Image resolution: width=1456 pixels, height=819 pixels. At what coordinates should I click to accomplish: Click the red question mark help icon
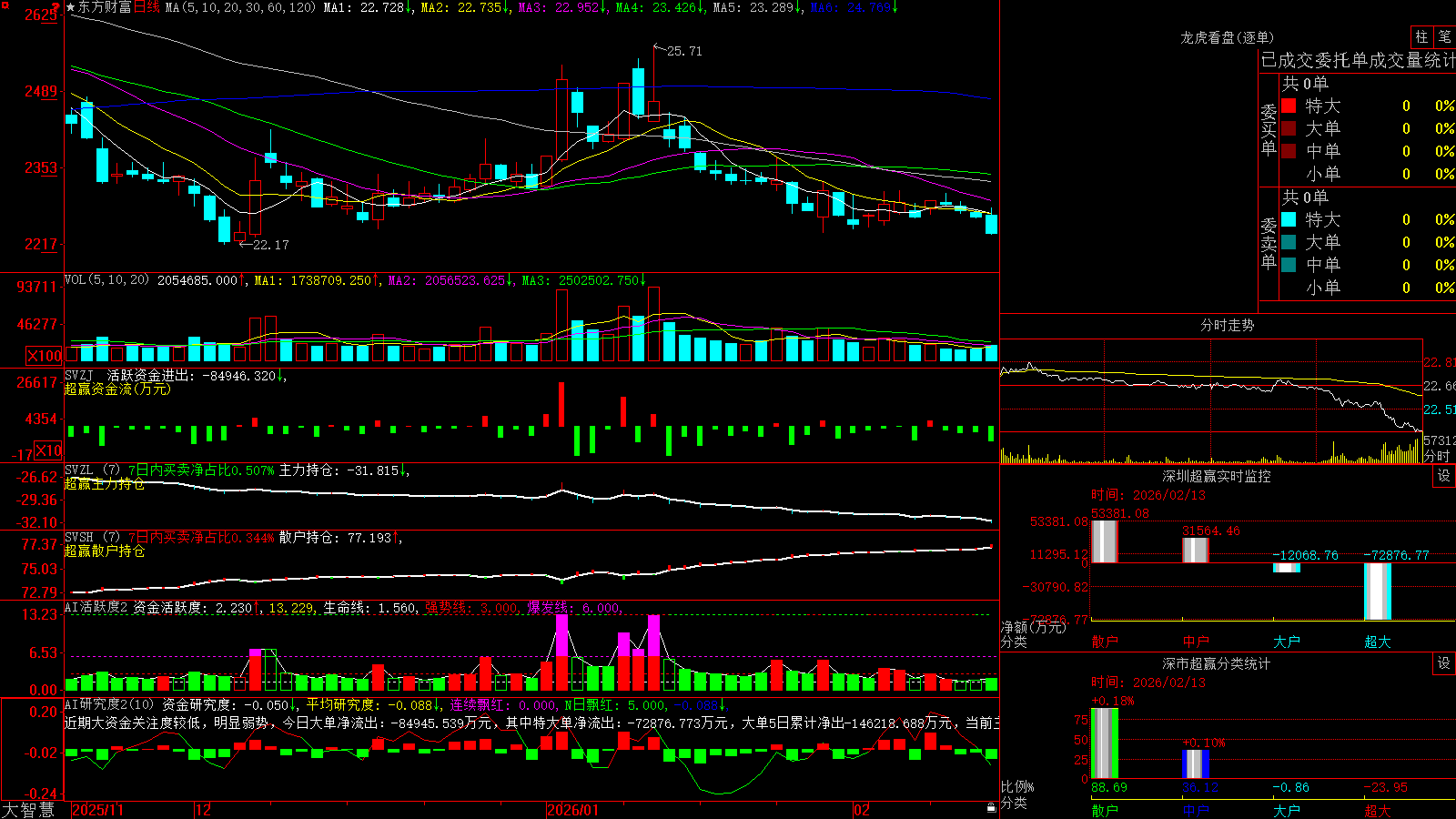pos(56,7)
